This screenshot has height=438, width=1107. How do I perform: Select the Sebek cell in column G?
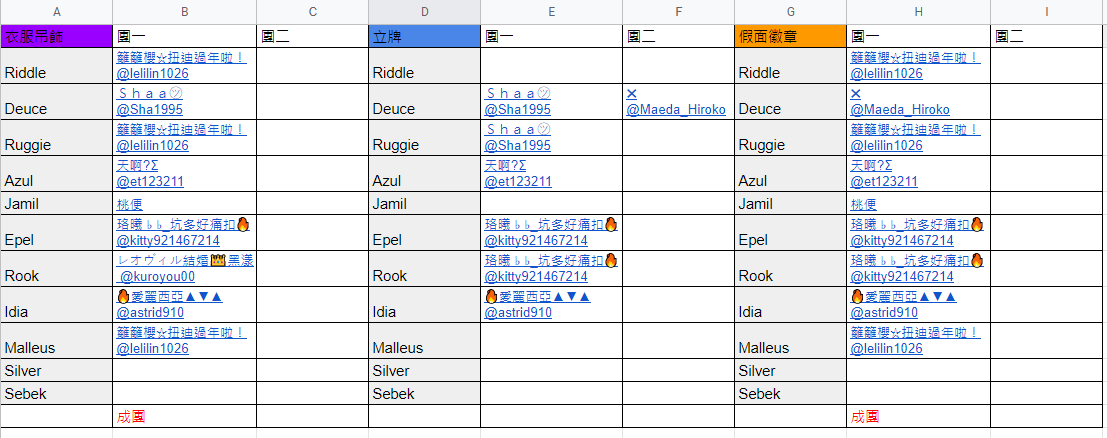coord(791,393)
